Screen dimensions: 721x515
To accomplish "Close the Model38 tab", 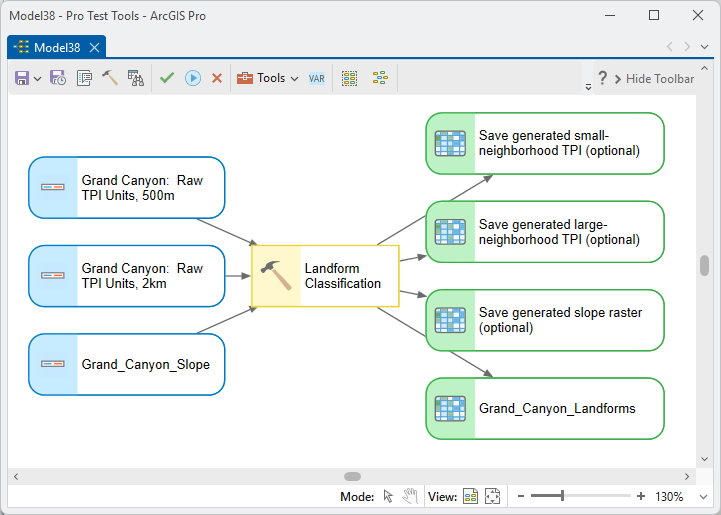I will click(x=94, y=47).
